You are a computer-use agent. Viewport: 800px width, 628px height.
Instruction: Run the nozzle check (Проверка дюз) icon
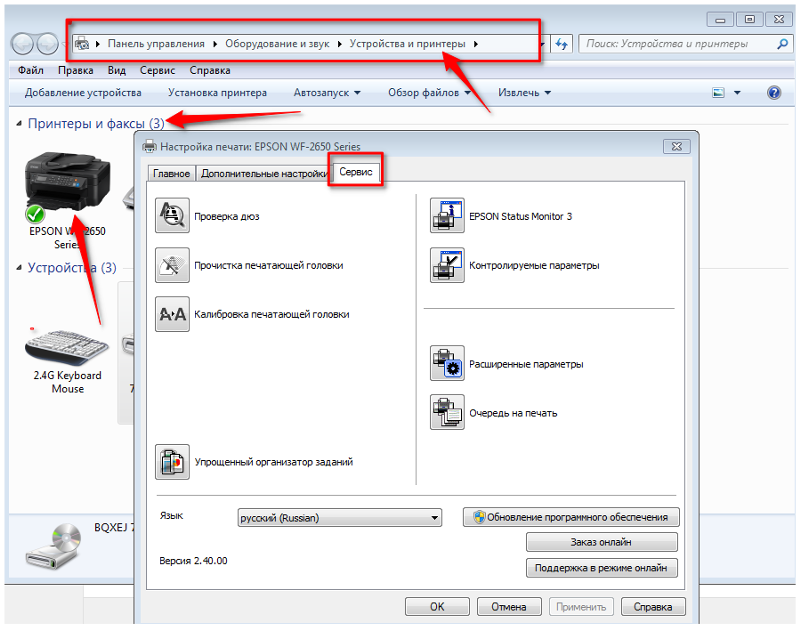click(x=172, y=216)
